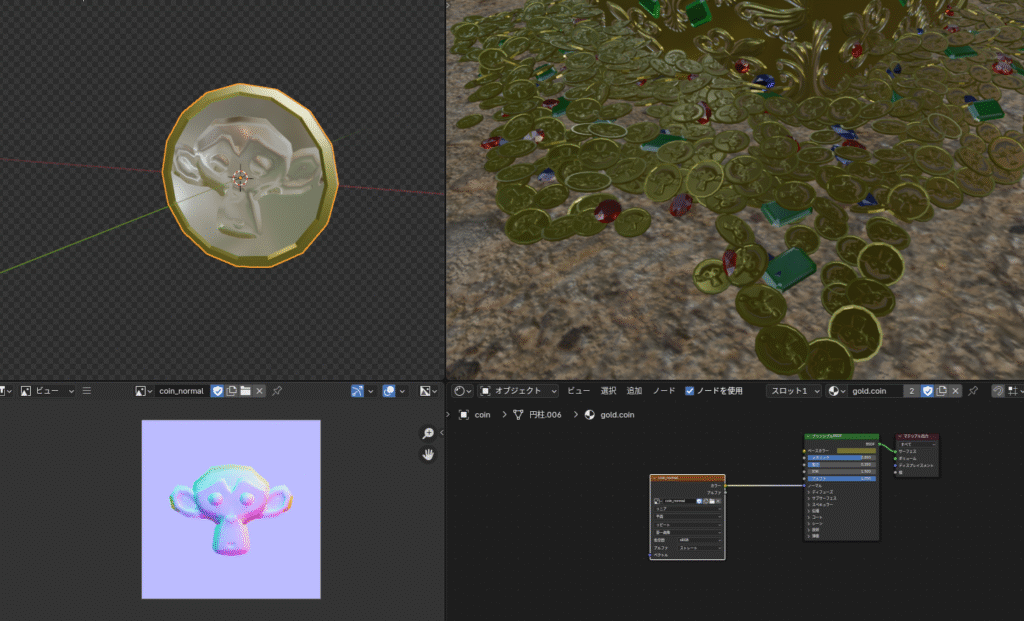This screenshot has width=1024, height=621.
Task: Toggle fake user shield for gold.coin material
Action: tap(927, 391)
